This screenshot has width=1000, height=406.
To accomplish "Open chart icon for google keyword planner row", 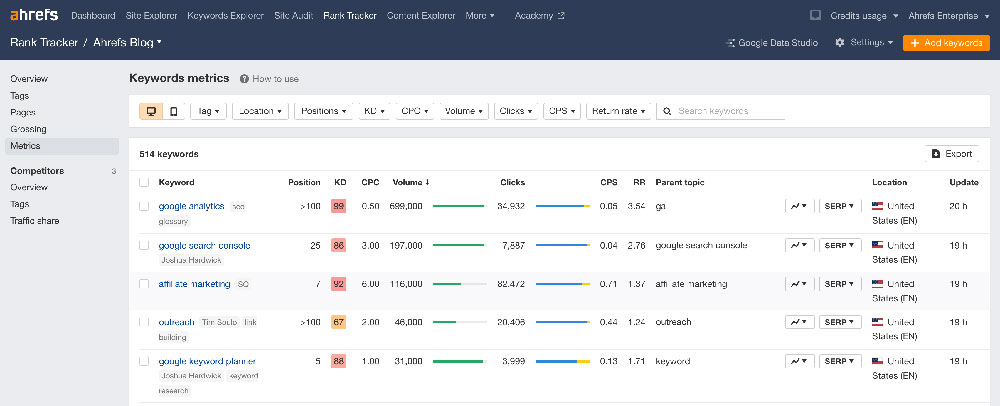I will pos(799,361).
